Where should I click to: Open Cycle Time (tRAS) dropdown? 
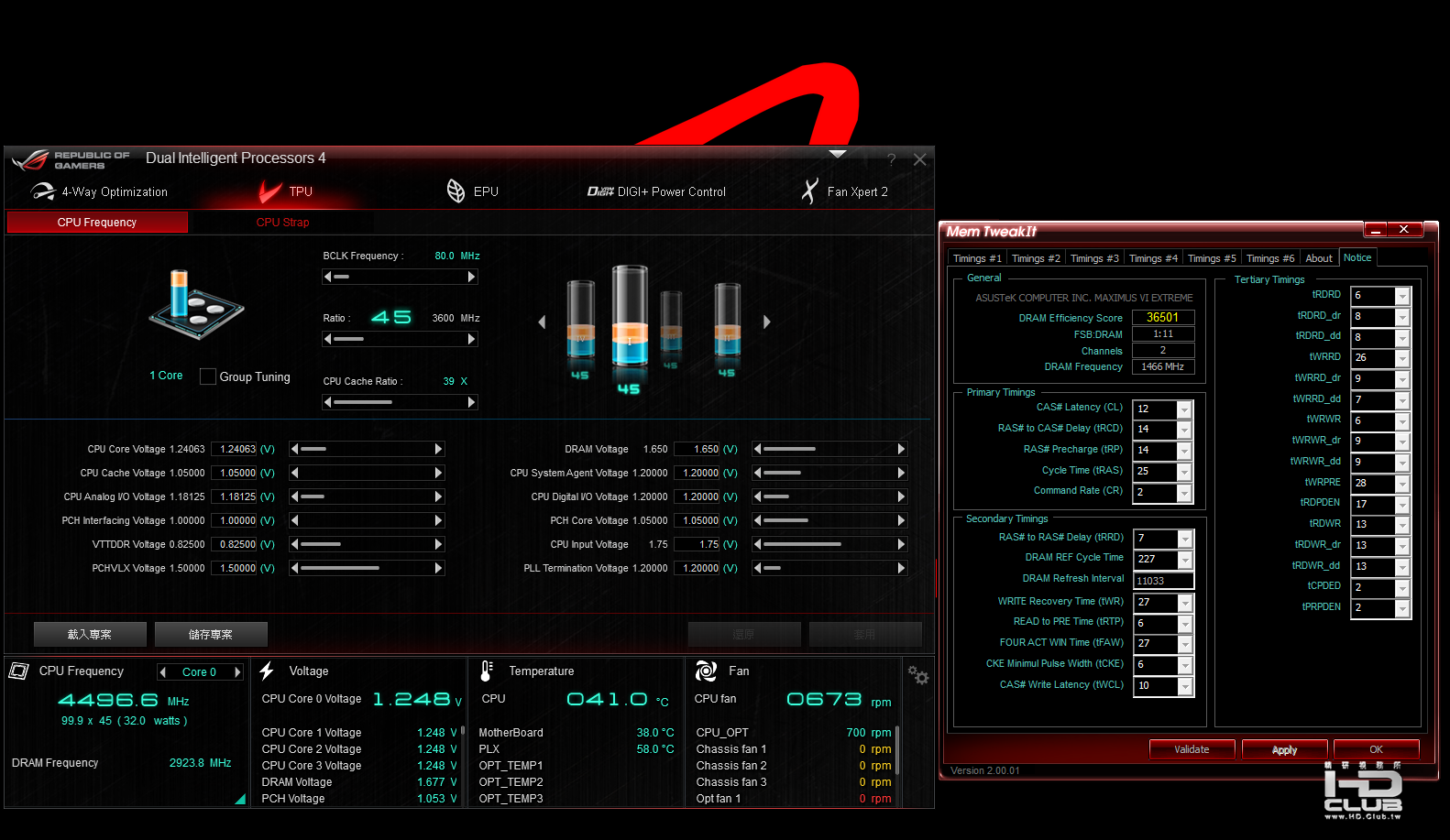coord(1184,472)
